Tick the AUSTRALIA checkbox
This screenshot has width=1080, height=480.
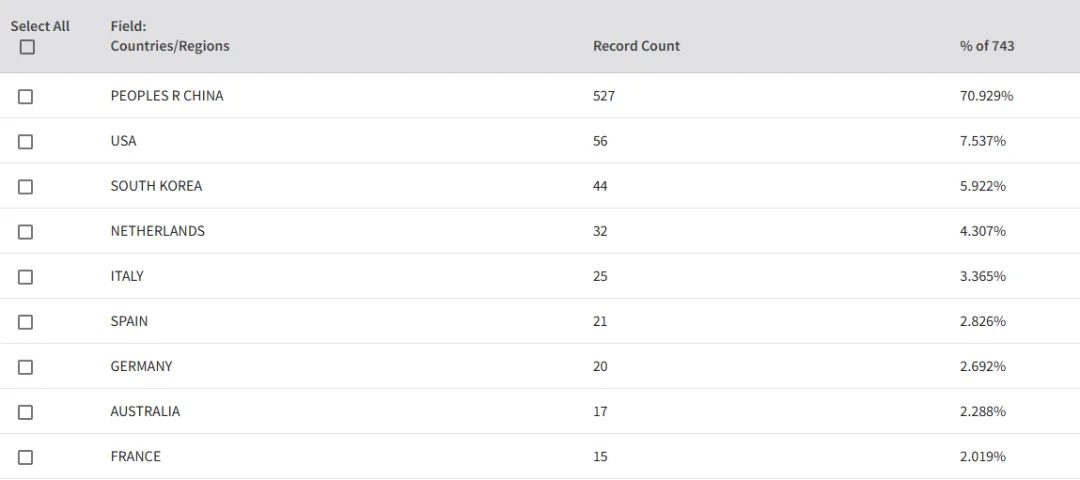pyautogui.click(x=25, y=413)
